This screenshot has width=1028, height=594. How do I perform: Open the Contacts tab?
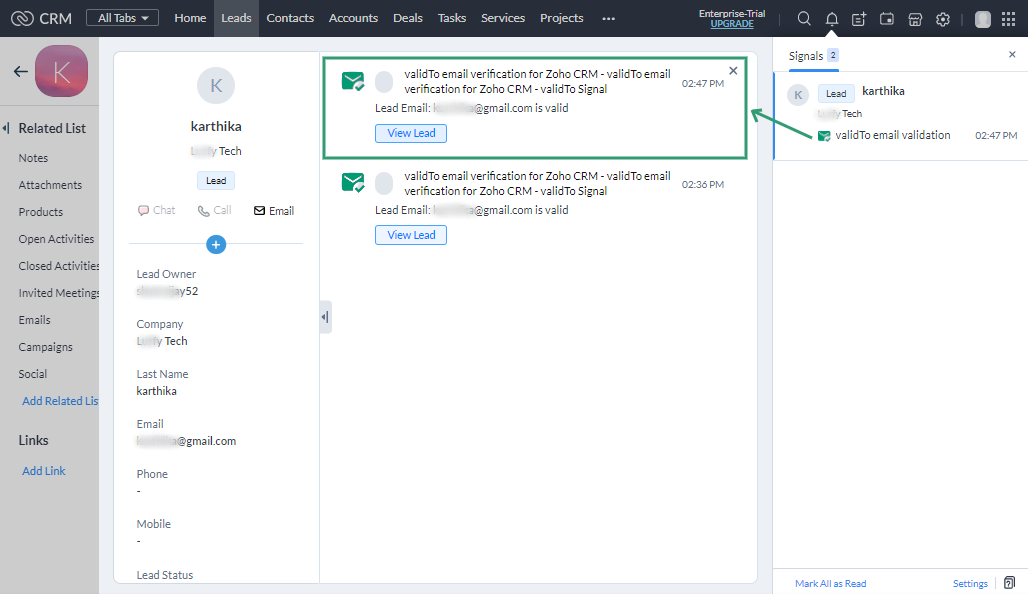(x=290, y=18)
